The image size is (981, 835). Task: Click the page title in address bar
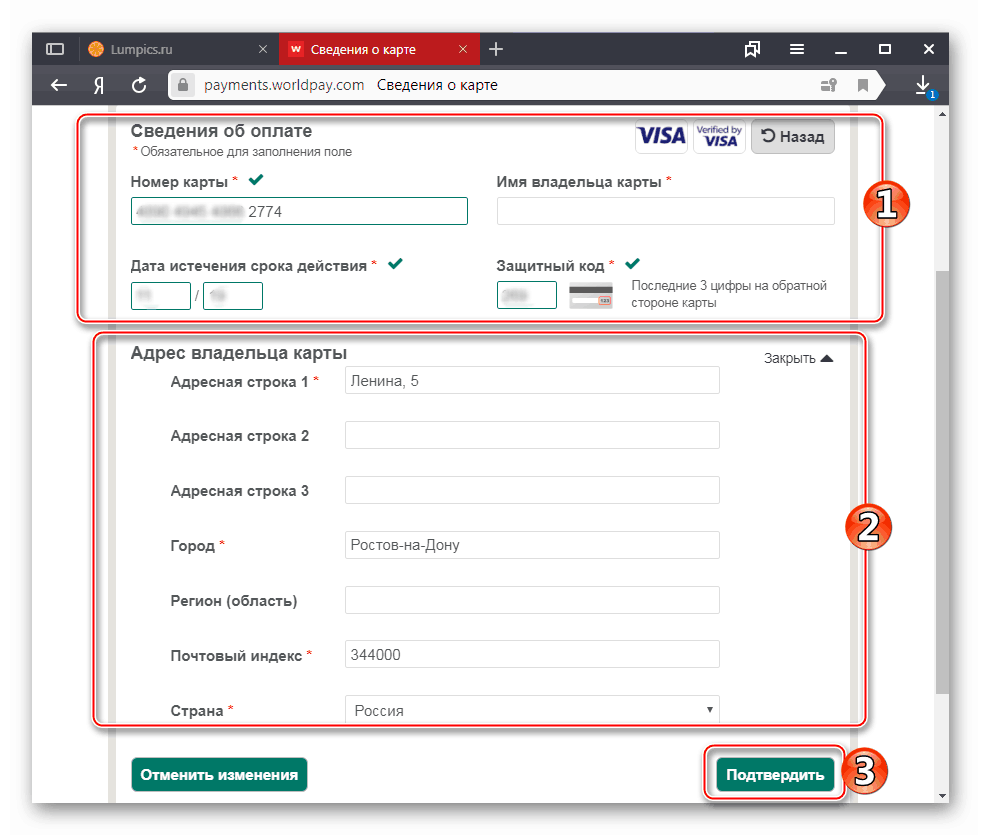pyautogui.click(x=437, y=84)
